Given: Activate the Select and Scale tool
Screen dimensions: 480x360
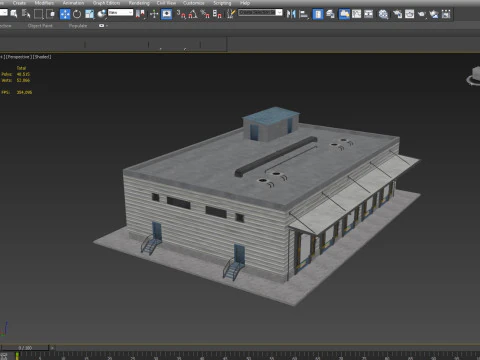Looking at the screenshot, I should 89,14.
